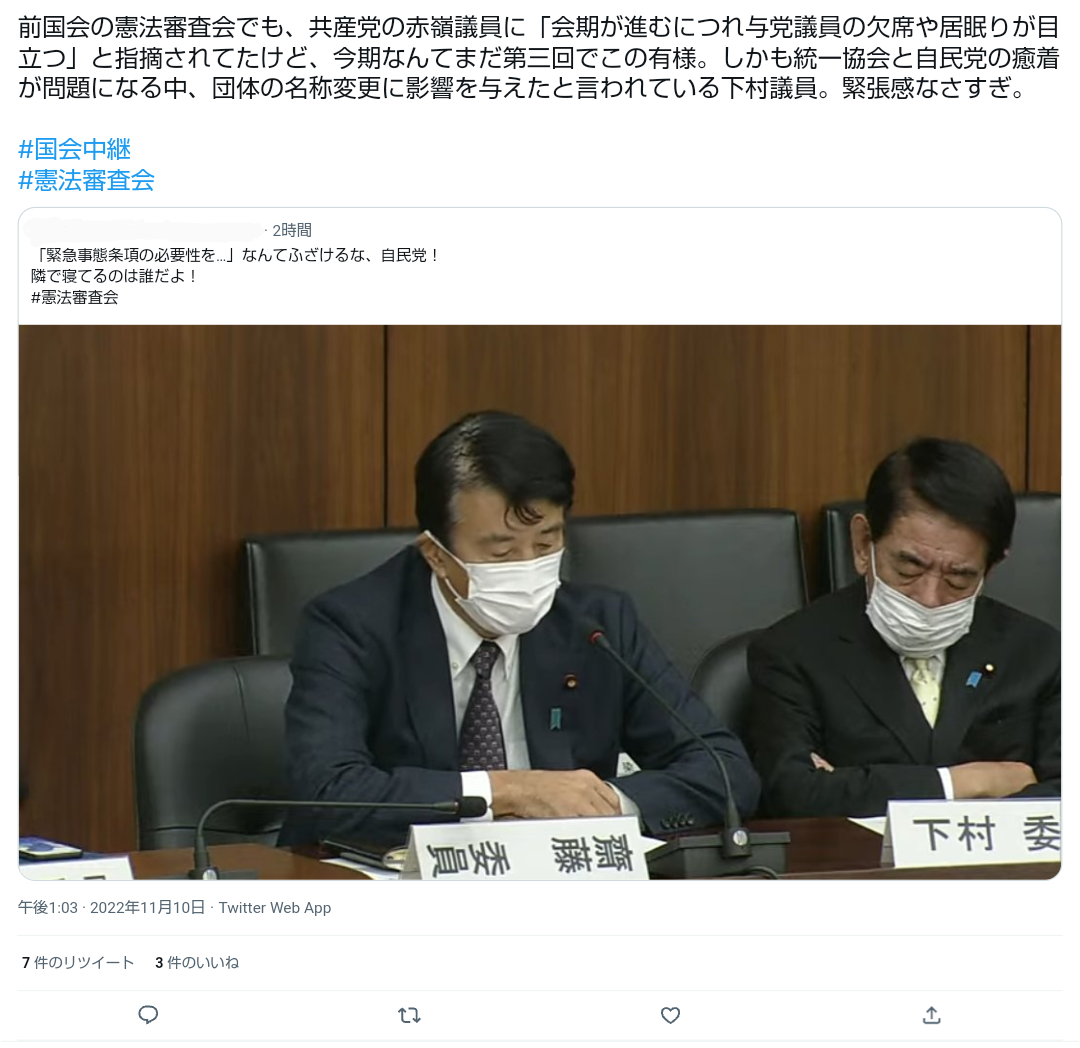Retweet using the retweet arrows icon
The height and width of the screenshot is (1048, 1080).
point(409,1015)
